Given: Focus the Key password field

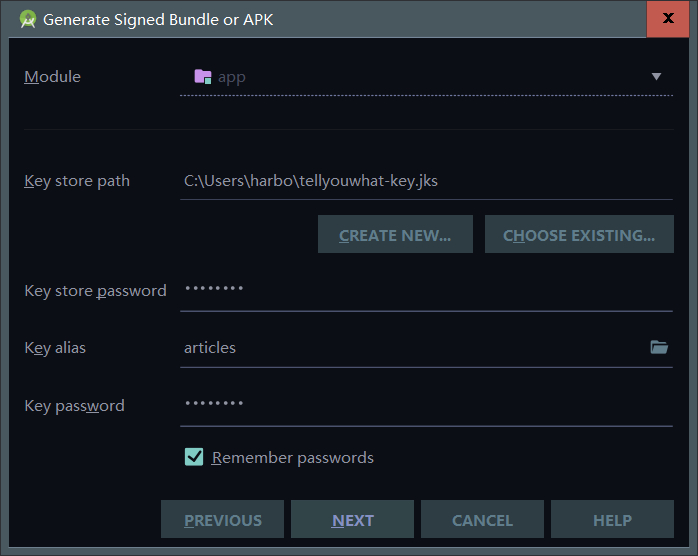Looking at the screenshot, I should [426, 405].
